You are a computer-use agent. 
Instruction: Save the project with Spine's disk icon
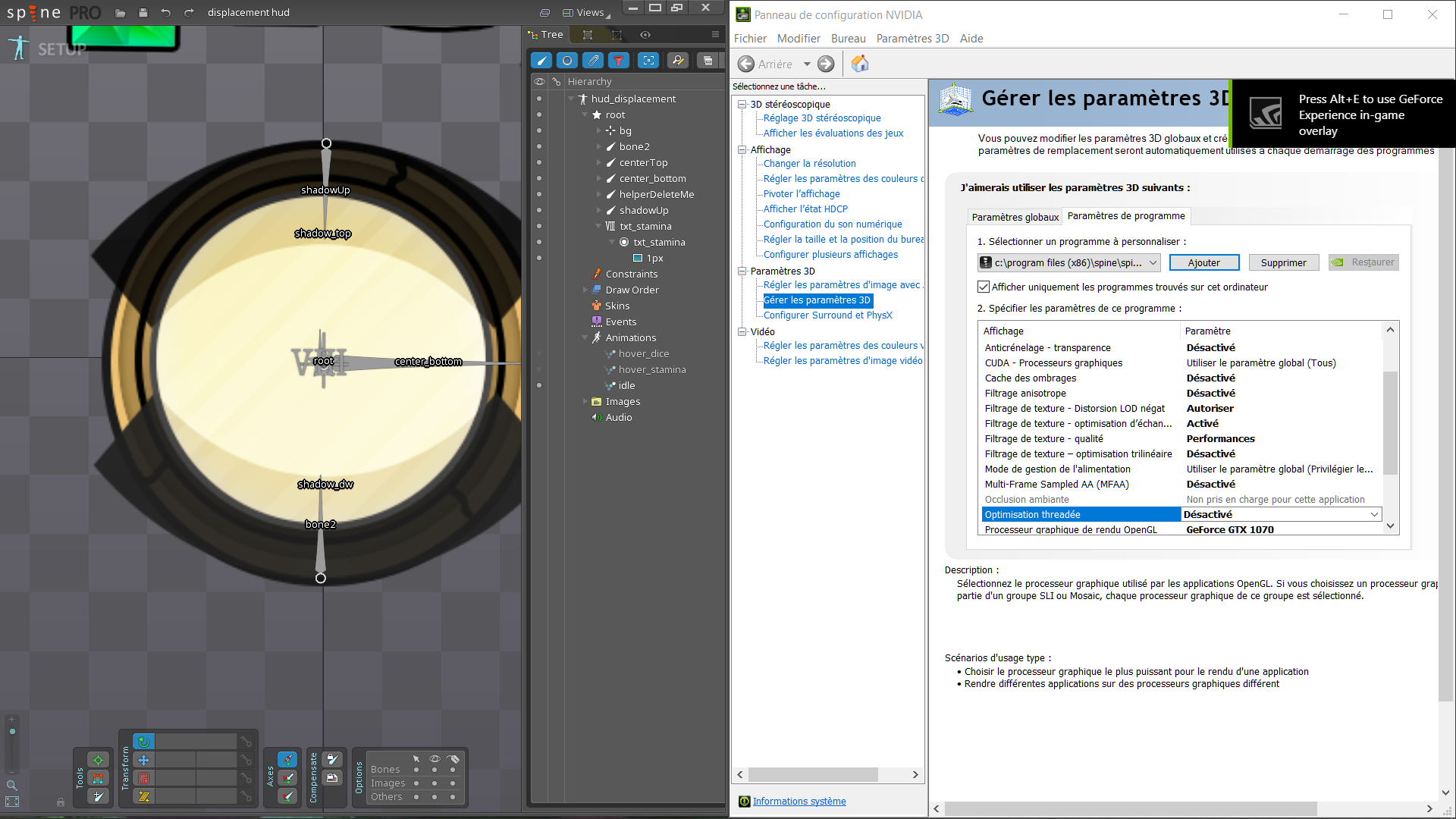tap(143, 13)
